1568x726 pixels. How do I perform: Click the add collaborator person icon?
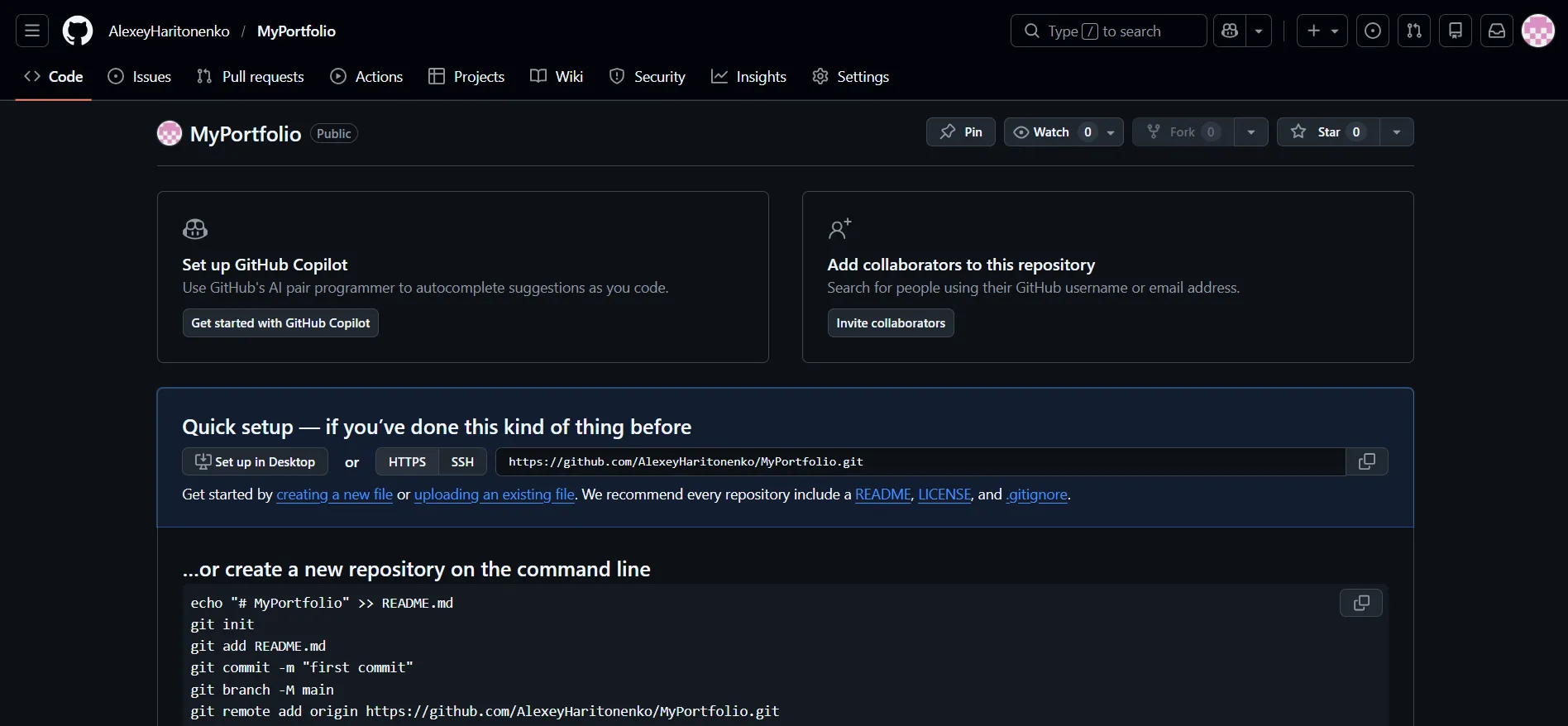839,229
